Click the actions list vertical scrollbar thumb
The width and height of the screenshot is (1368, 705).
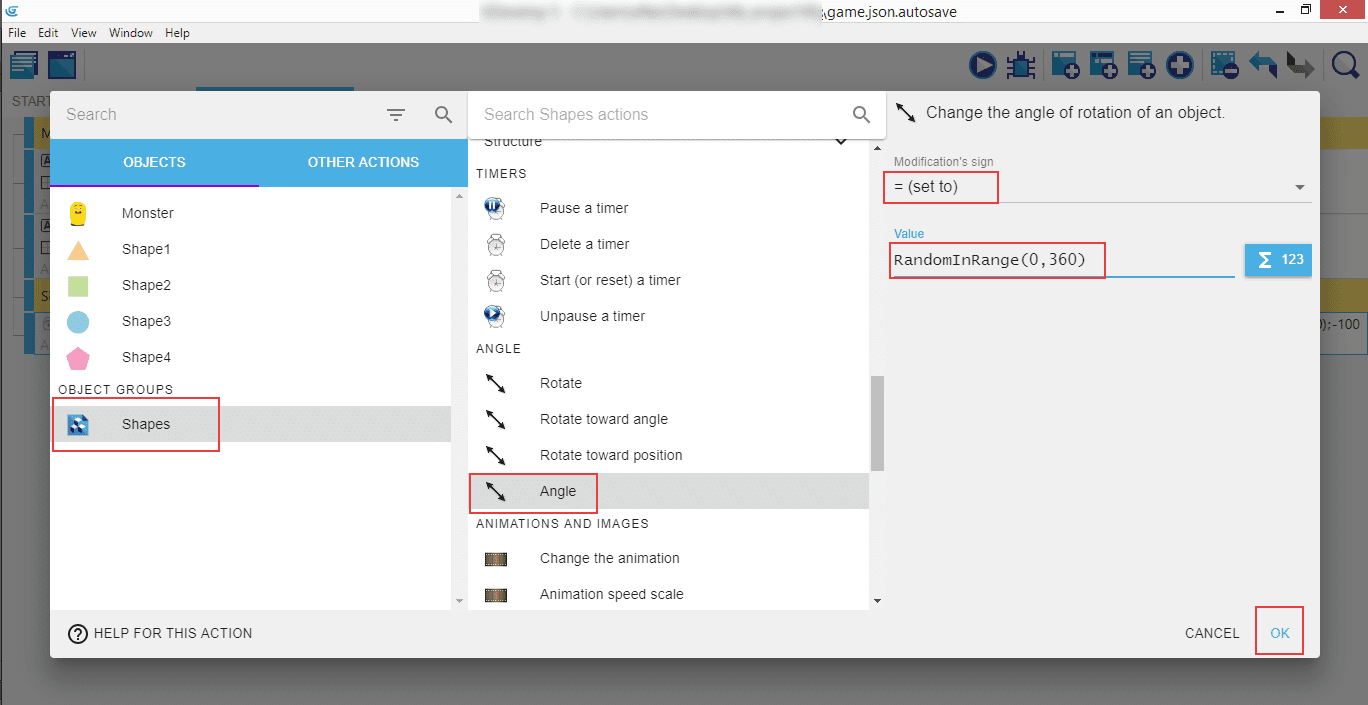pyautogui.click(x=877, y=423)
